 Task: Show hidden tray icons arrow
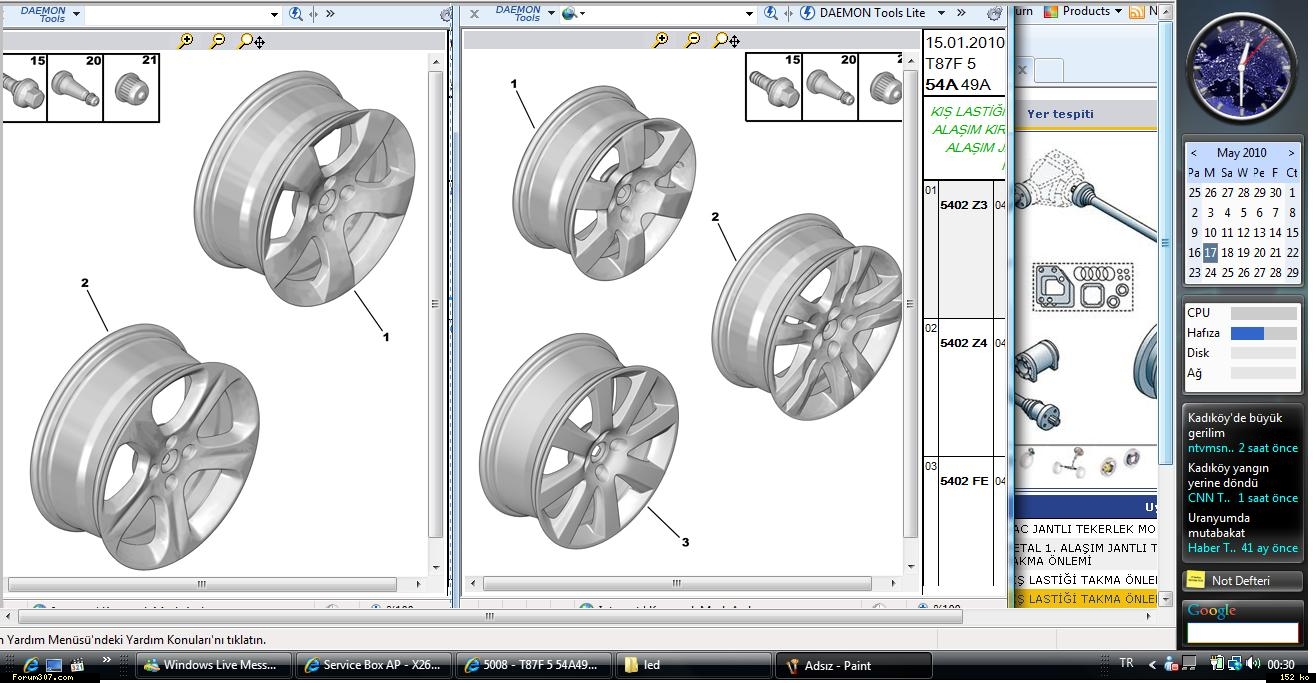(1152, 664)
